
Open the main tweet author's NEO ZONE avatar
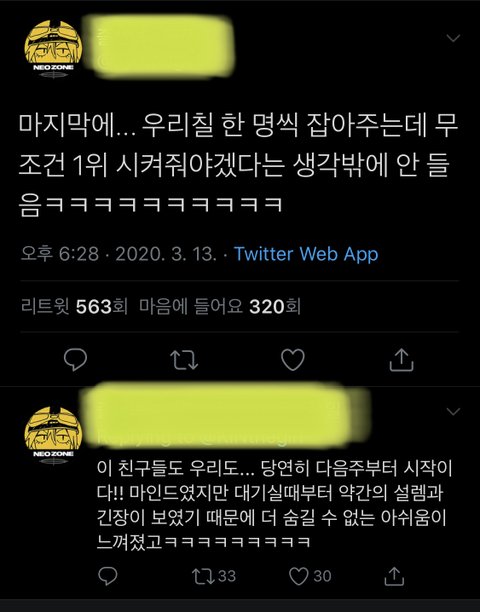point(53,48)
